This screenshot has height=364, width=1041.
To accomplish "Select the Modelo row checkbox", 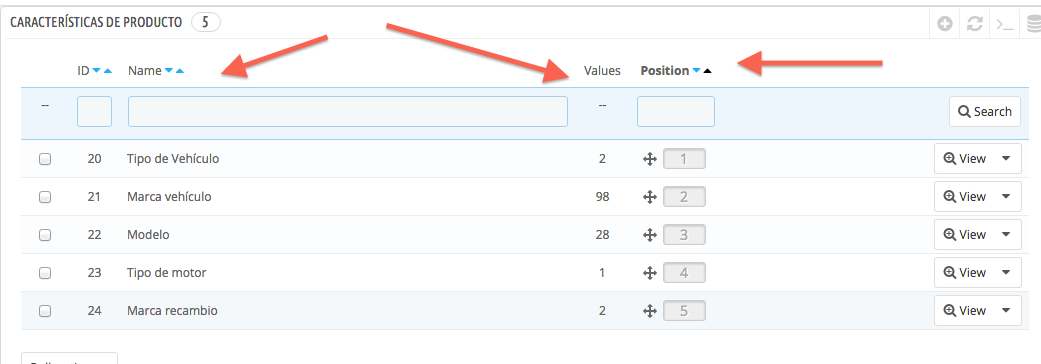I will point(45,234).
